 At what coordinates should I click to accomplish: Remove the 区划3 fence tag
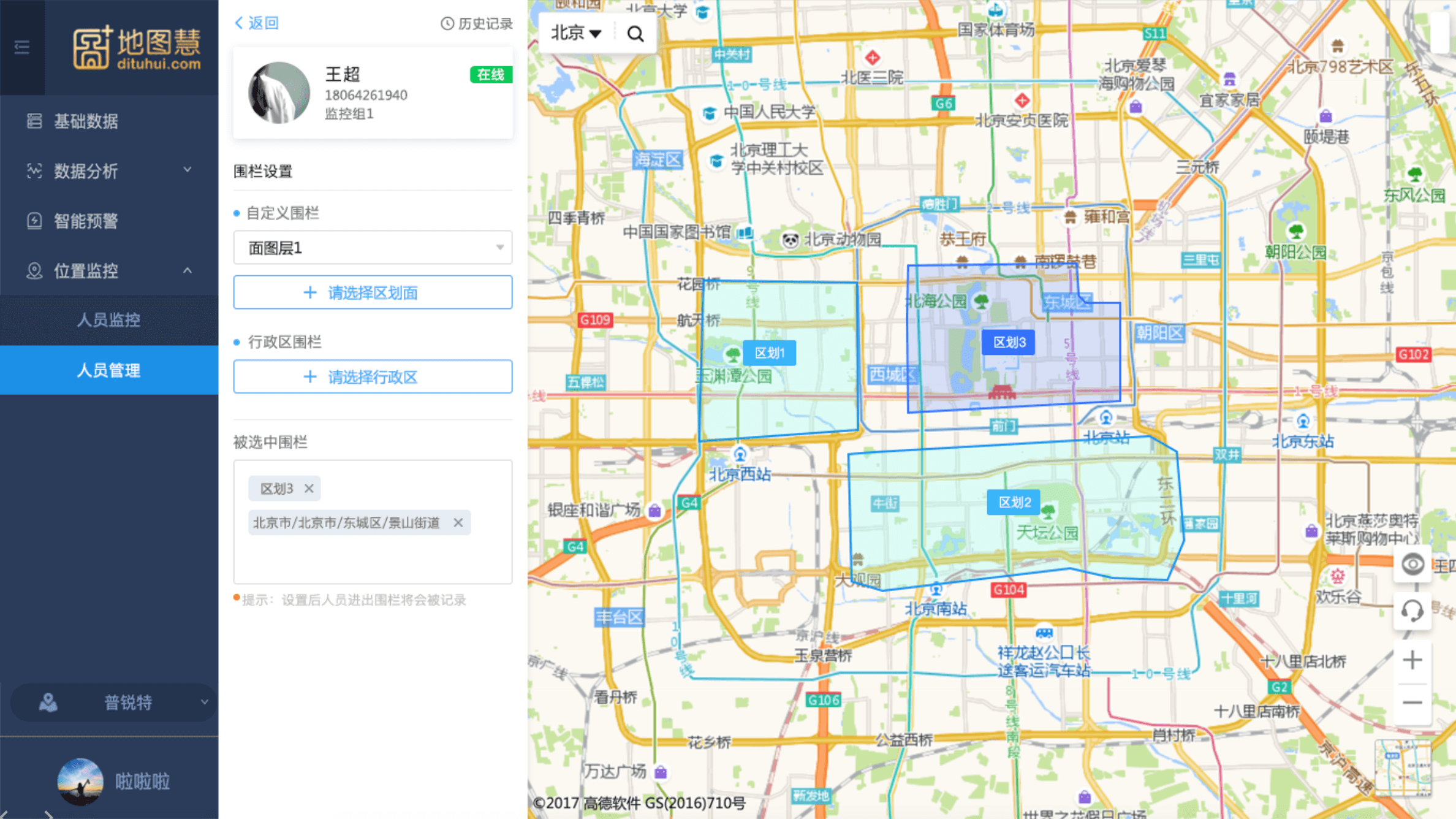click(309, 489)
